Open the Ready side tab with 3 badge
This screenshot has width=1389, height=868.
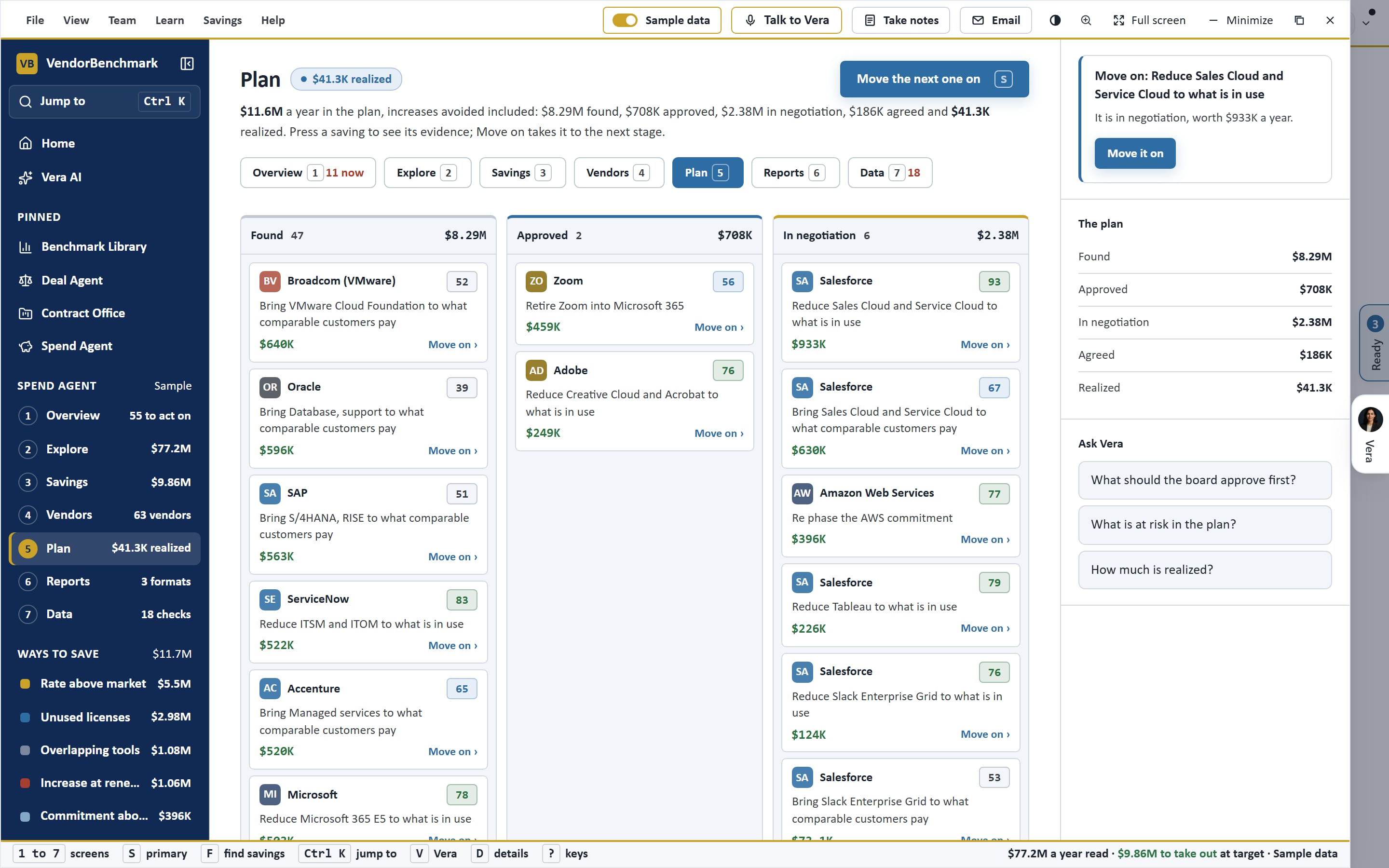1374,343
